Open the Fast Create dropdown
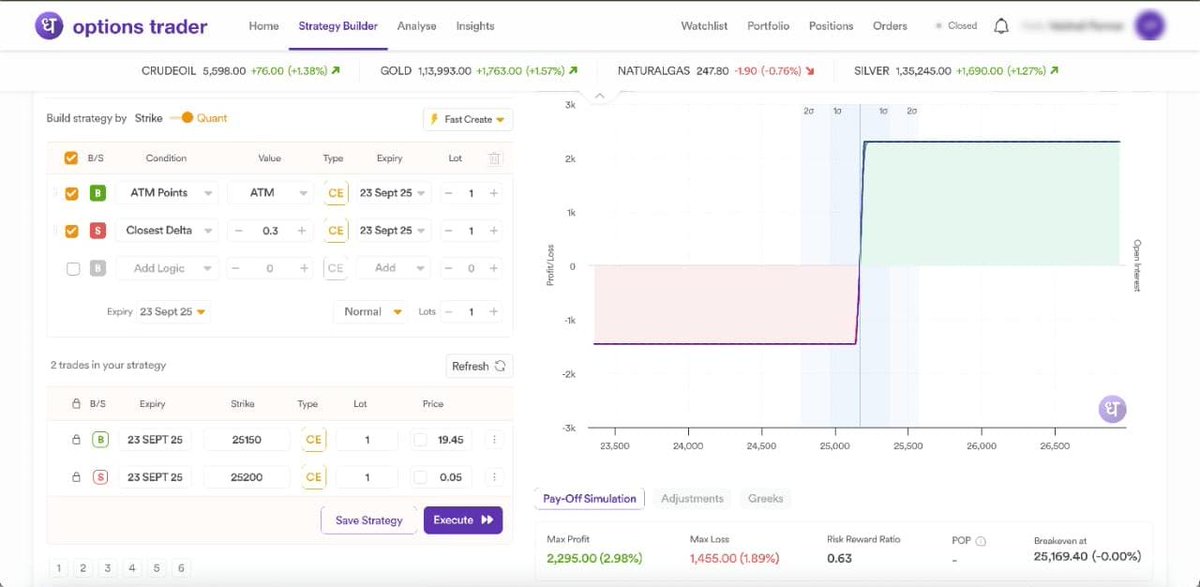Screen dimensions: 1200x587 point(468,119)
